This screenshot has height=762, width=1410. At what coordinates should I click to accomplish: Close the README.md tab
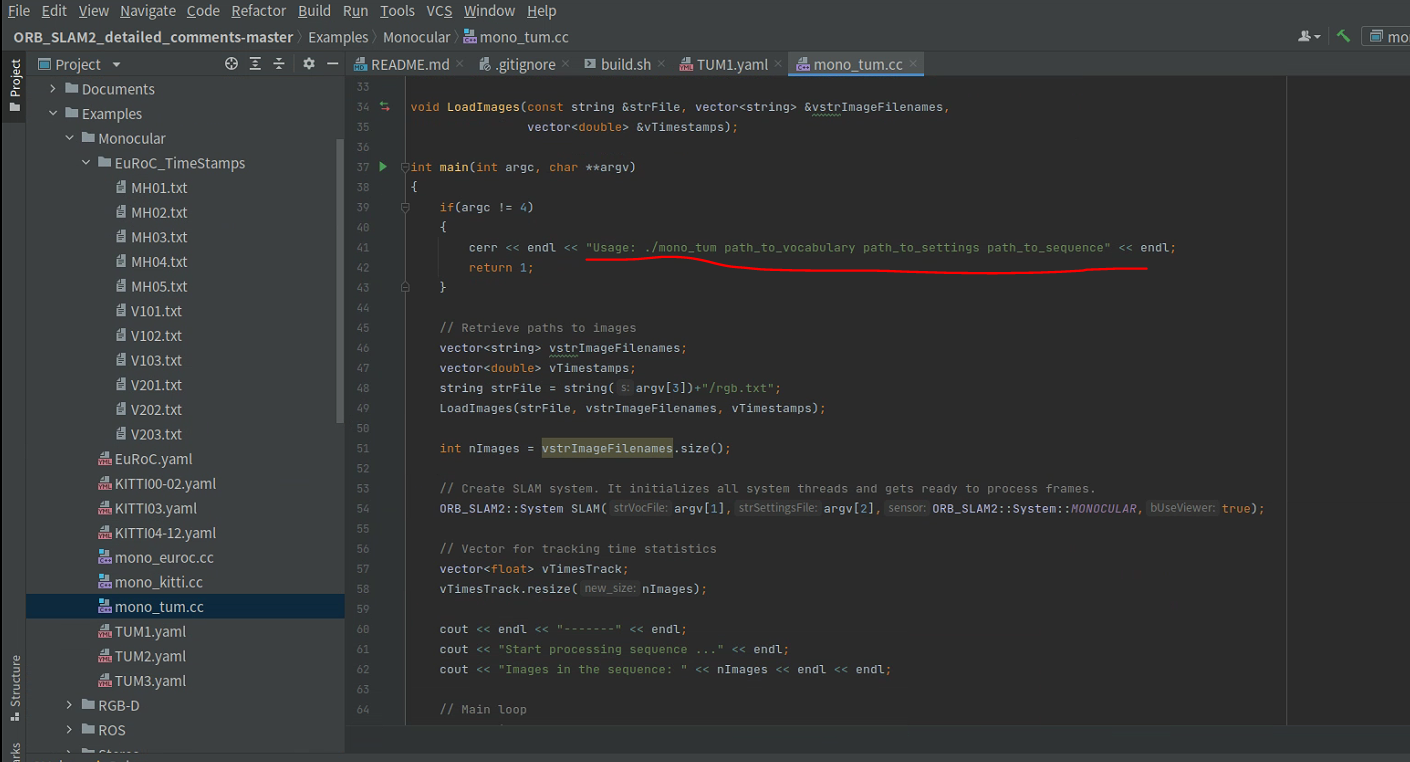[x=460, y=64]
